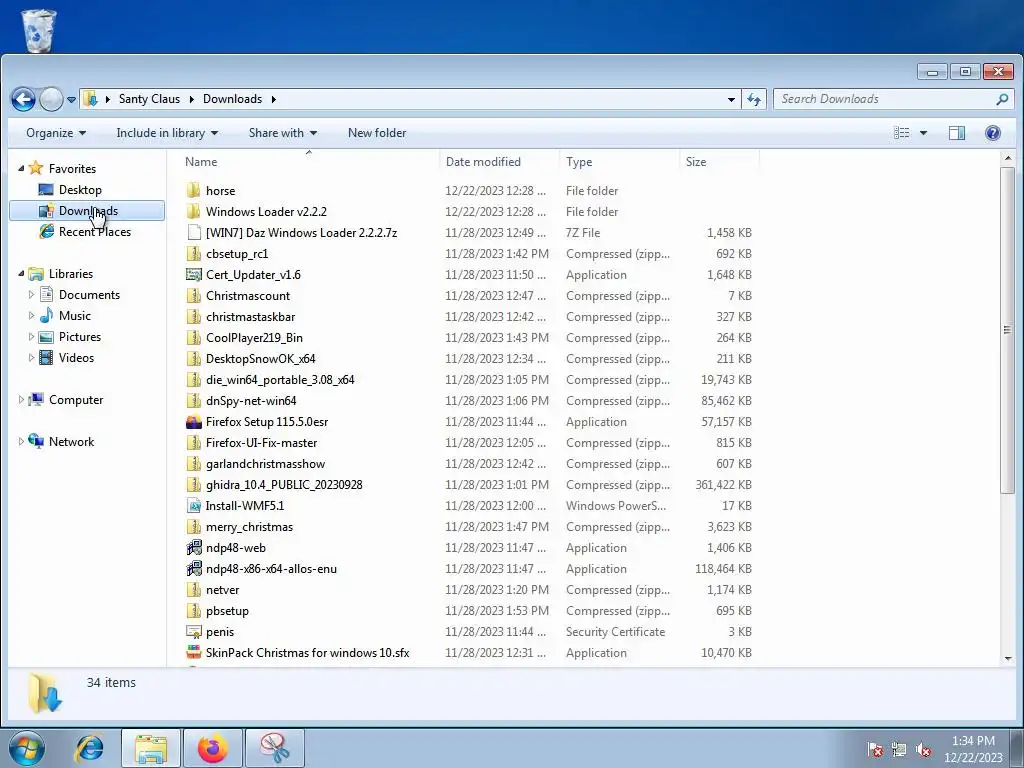Open the address bar history dropdown
Image resolution: width=1024 pixels, height=768 pixels.
tap(731, 99)
